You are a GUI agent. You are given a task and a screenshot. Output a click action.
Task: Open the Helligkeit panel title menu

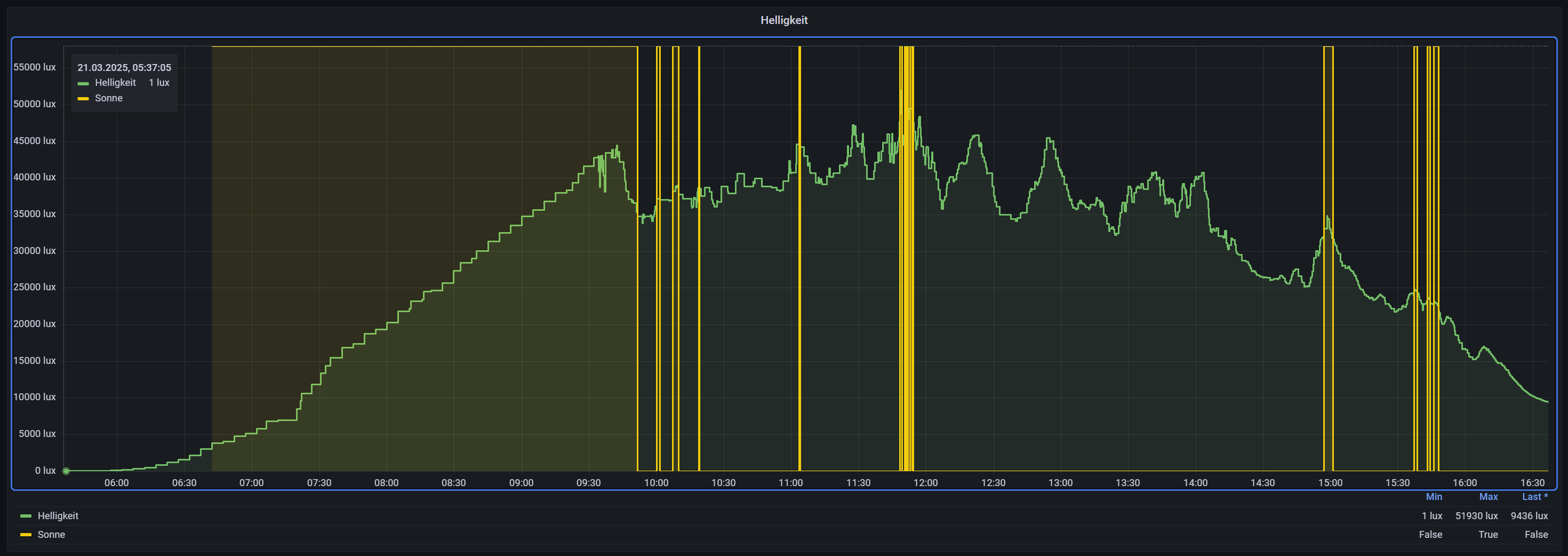tap(783, 20)
